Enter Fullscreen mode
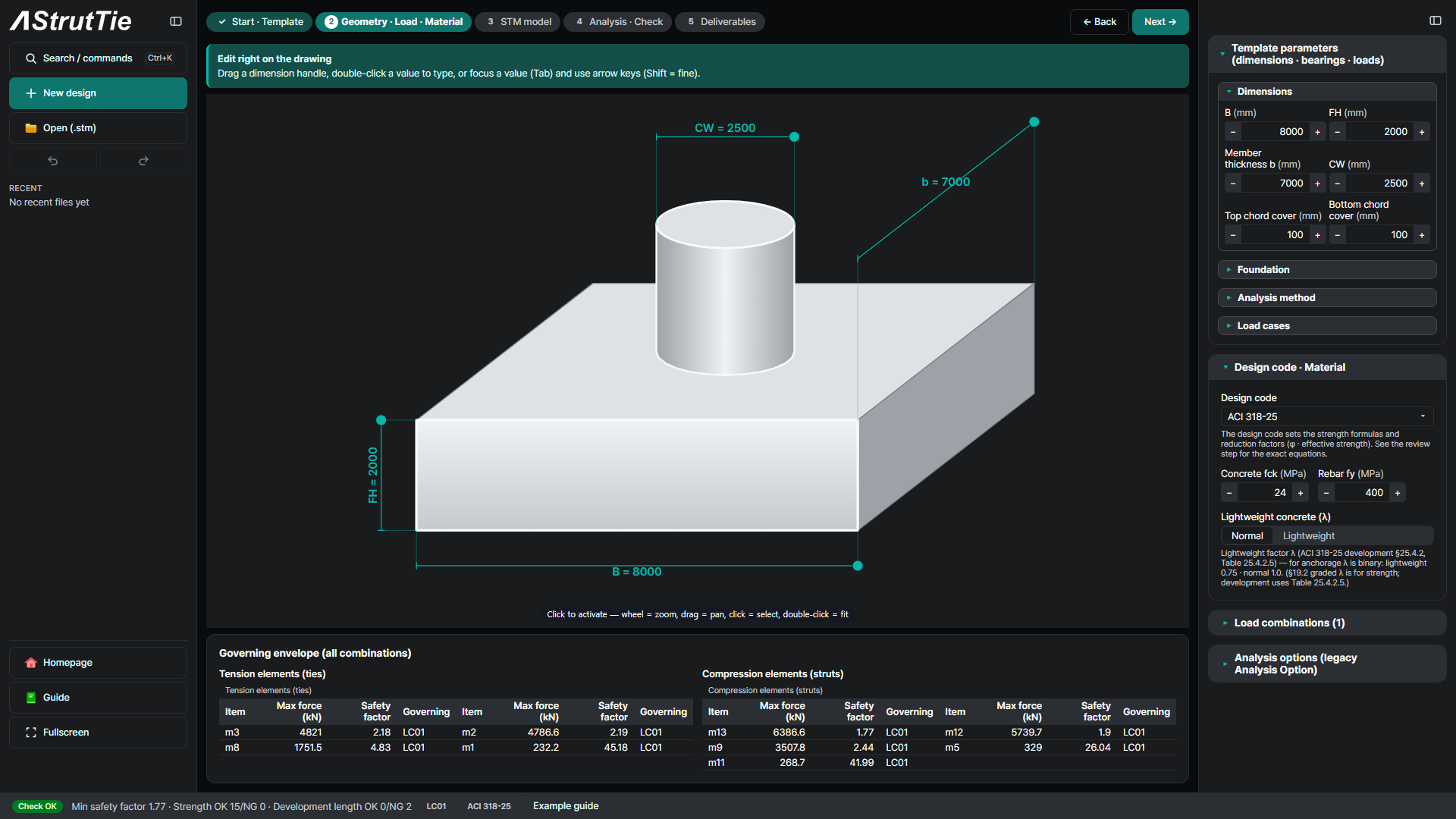This screenshot has height=819, width=1456. pos(98,733)
